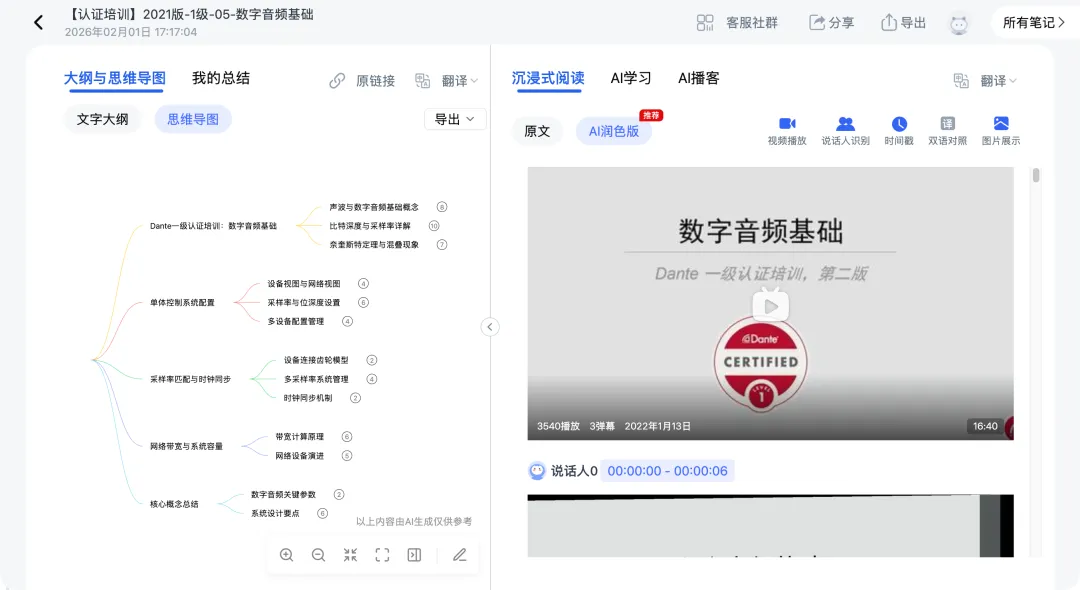Image resolution: width=1080 pixels, height=590 pixels.
Task: Expand 声波与数字音频基础概念 count badge 8
Action: click(442, 207)
